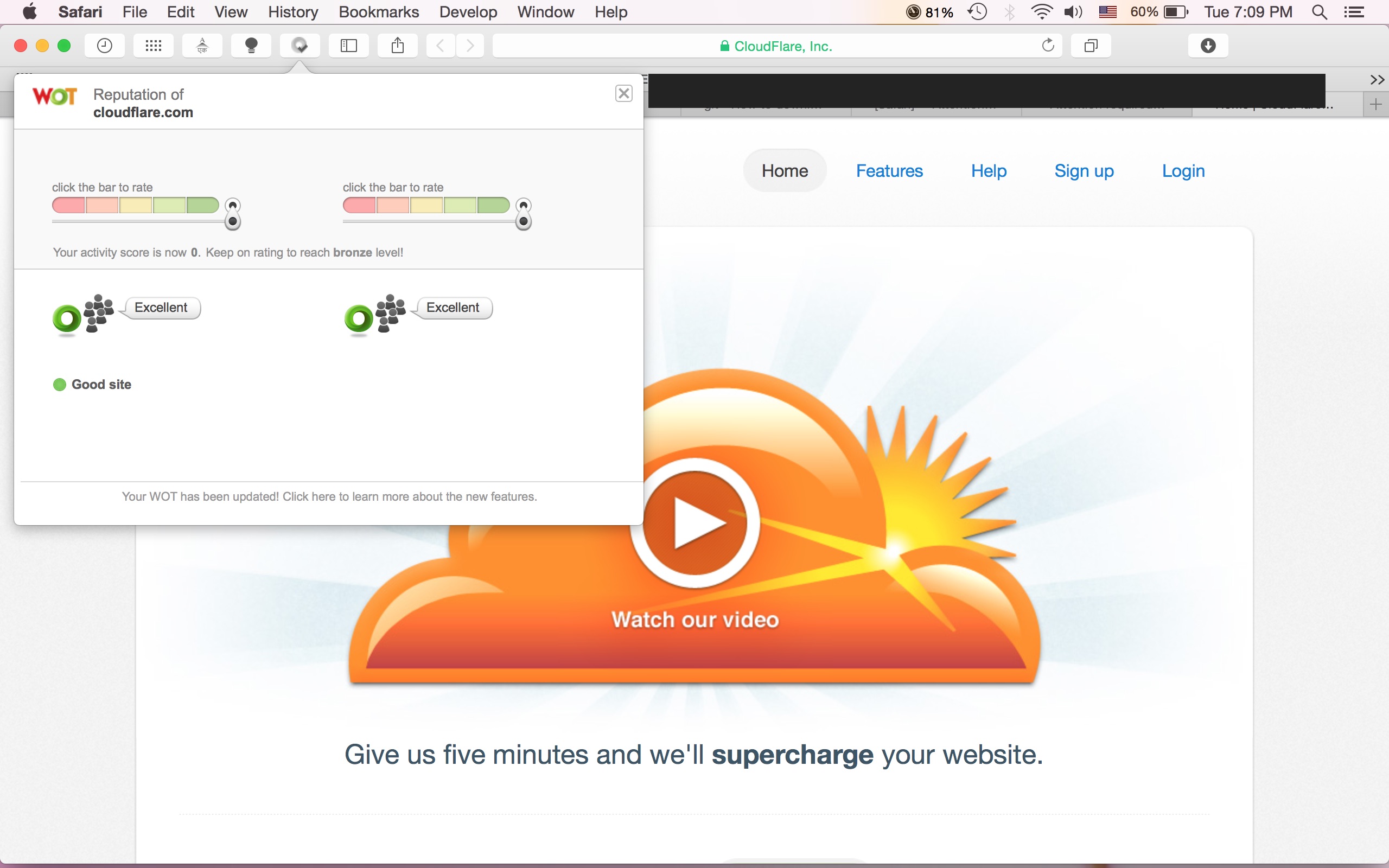Open the Top Sites grid icon
1389x868 pixels.
[153, 46]
